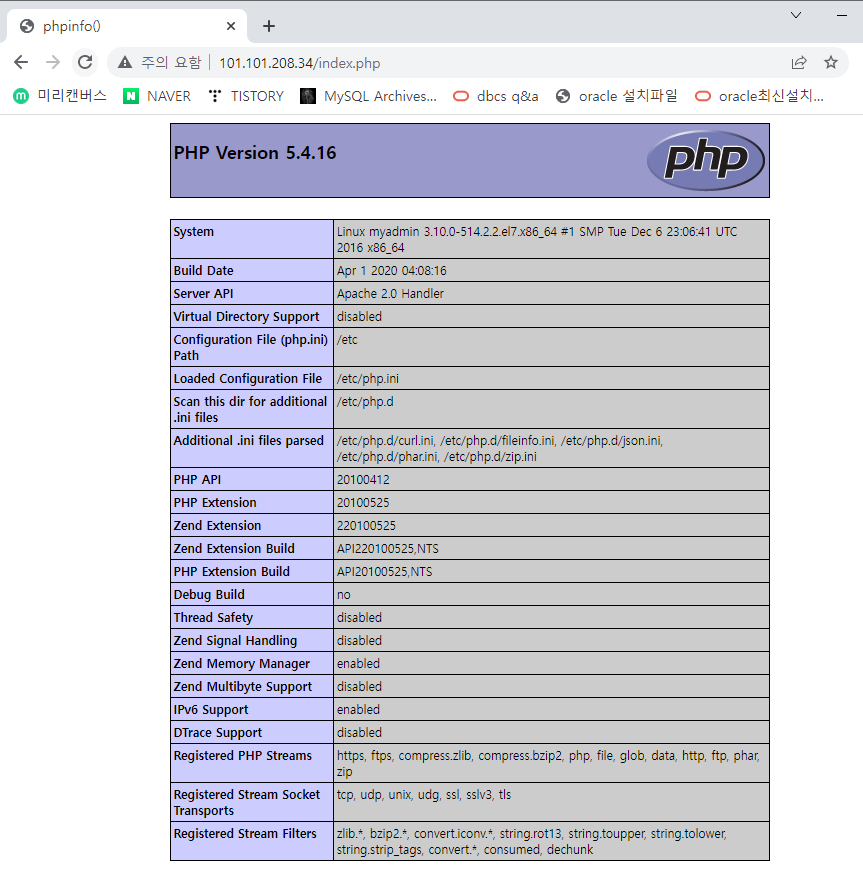
Task: Close the phpinfo() tab
Action: (x=231, y=26)
